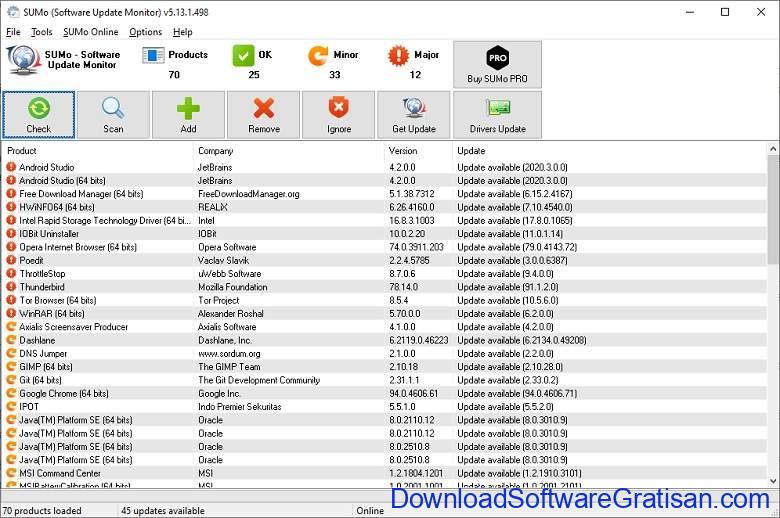
Task: Click '70 products loaded' status text
Action: (x=42, y=511)
